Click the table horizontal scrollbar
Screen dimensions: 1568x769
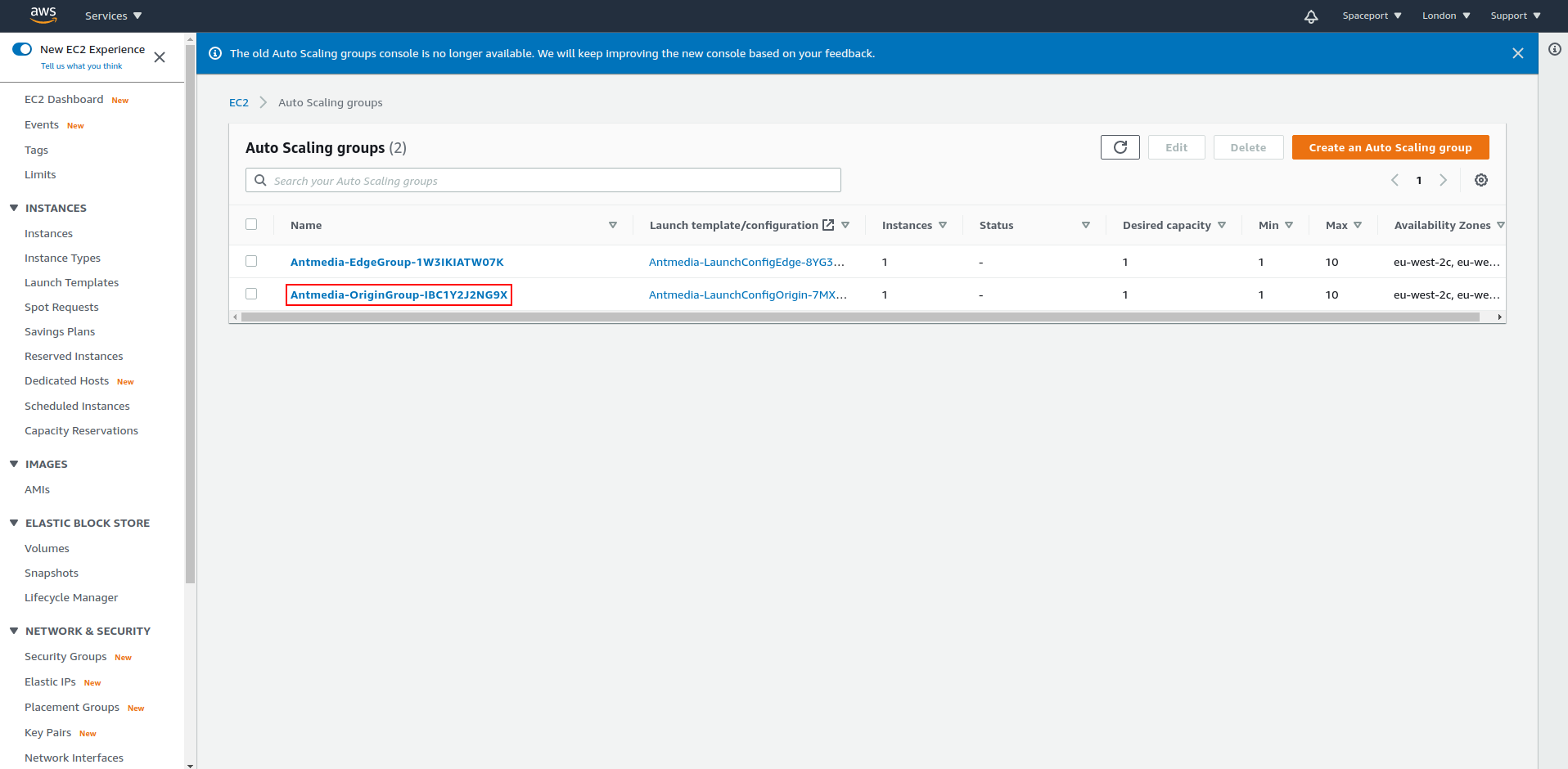pos(860,317)
